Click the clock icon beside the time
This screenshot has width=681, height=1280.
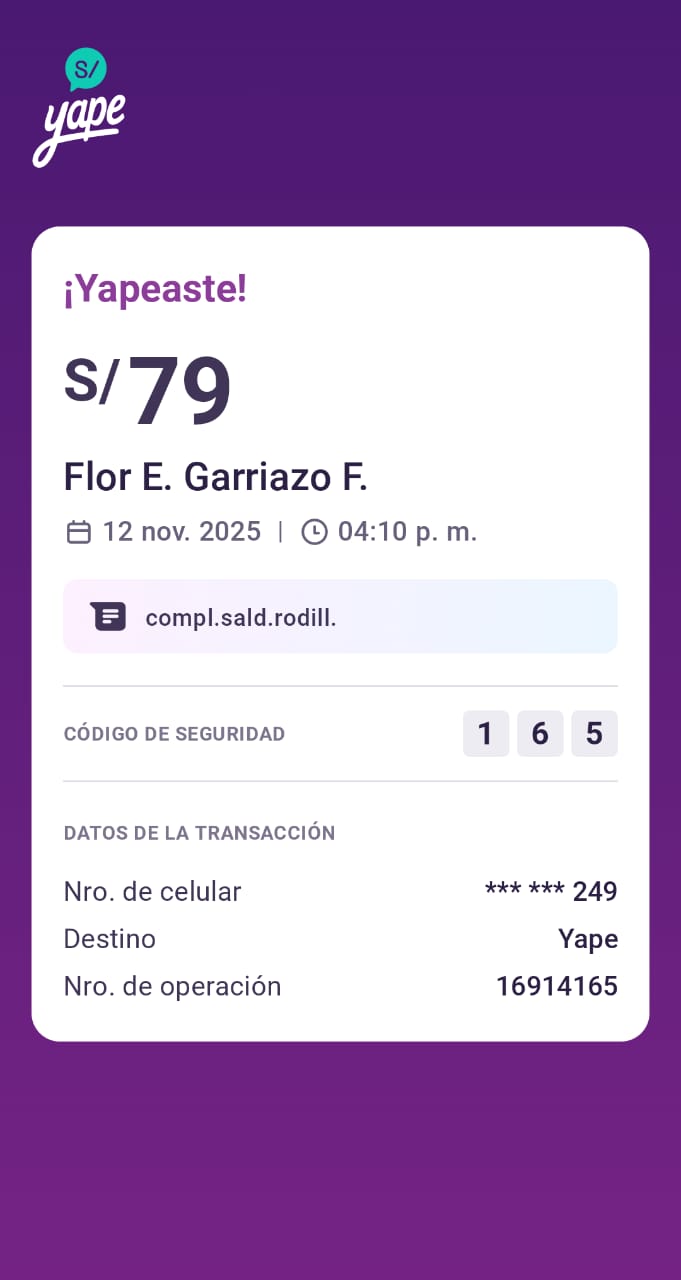click(314, 532)
